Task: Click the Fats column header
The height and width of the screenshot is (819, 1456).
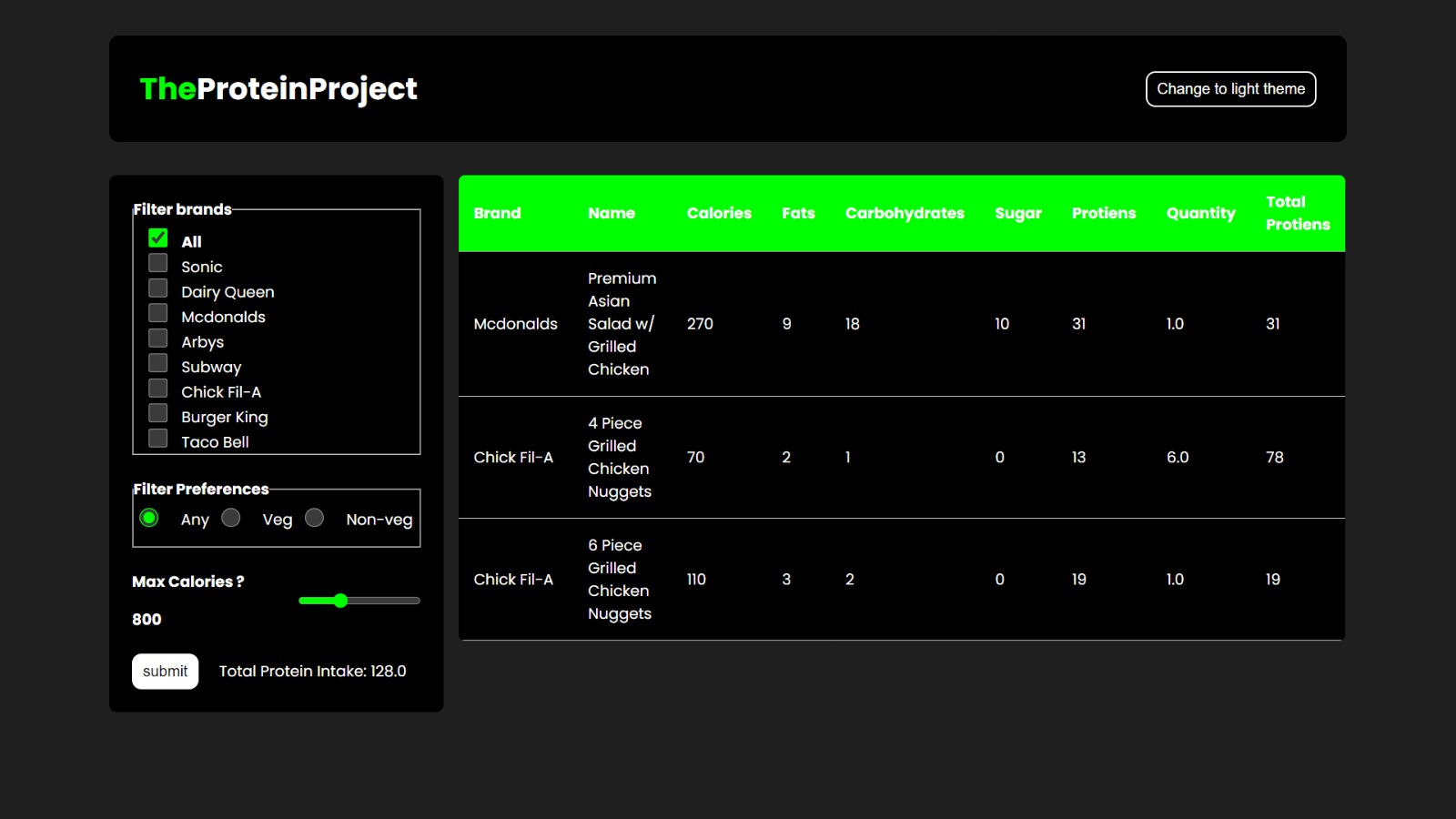Action: pos(798,213)
